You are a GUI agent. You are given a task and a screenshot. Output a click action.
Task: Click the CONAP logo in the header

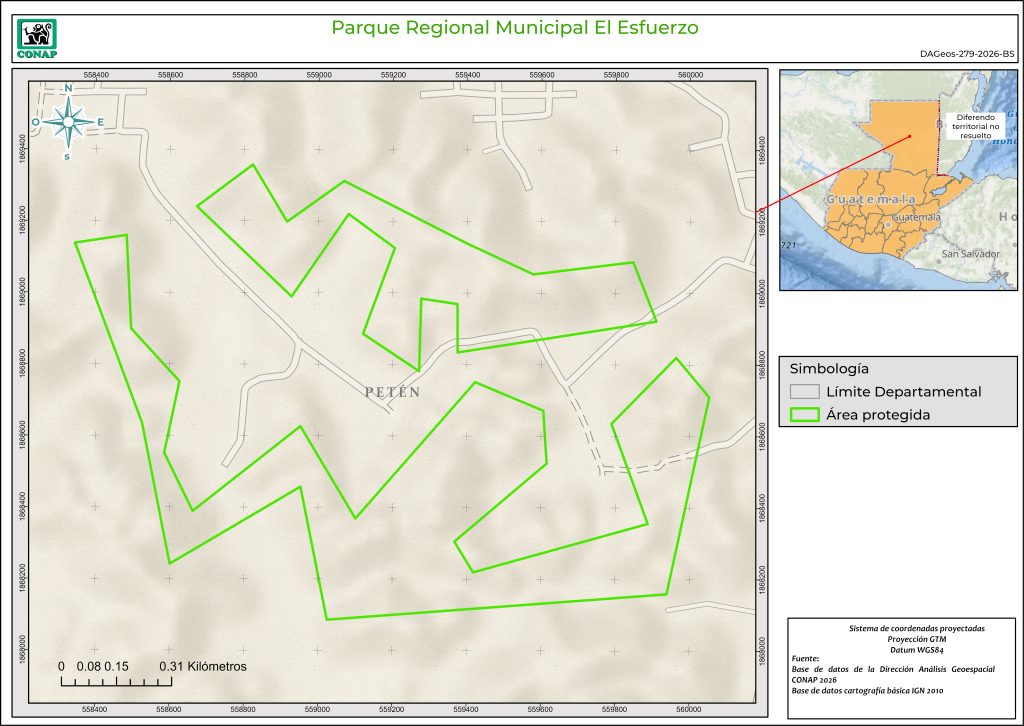pyautogui.click(x=37, y=38)
